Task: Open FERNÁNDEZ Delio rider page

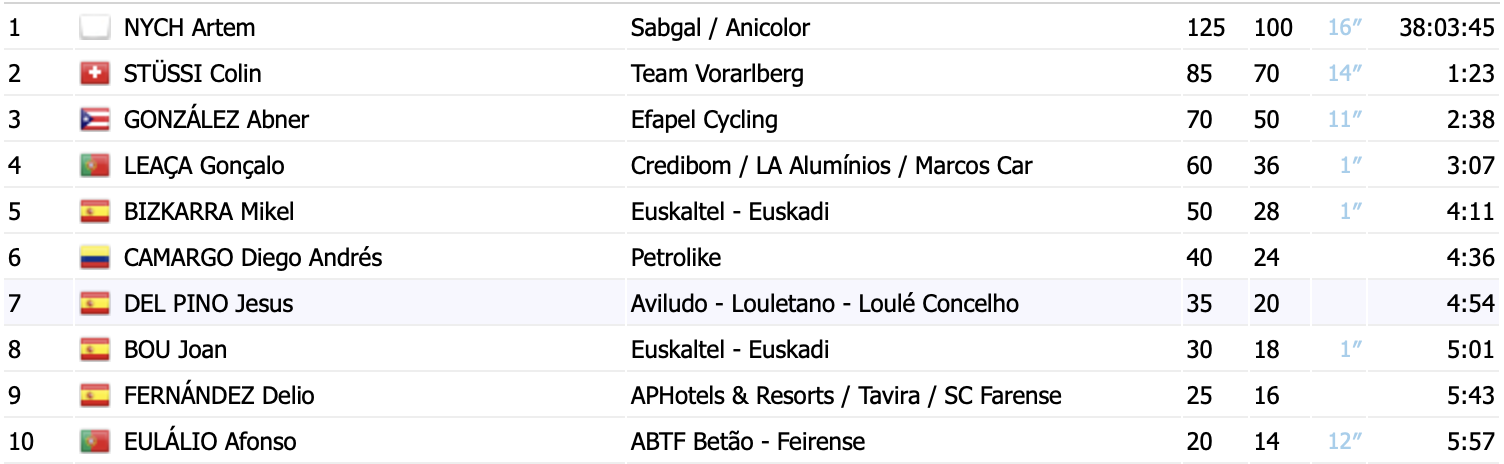Action: (219, 396)
